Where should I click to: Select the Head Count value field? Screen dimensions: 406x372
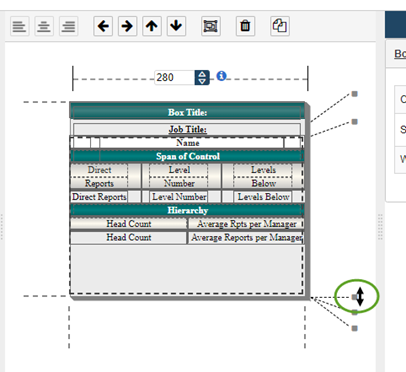129,237
